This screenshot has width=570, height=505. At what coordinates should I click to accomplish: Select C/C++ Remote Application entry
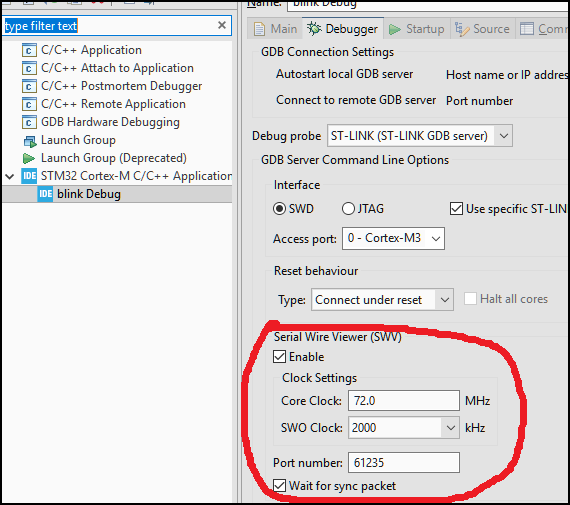(113, 104)
